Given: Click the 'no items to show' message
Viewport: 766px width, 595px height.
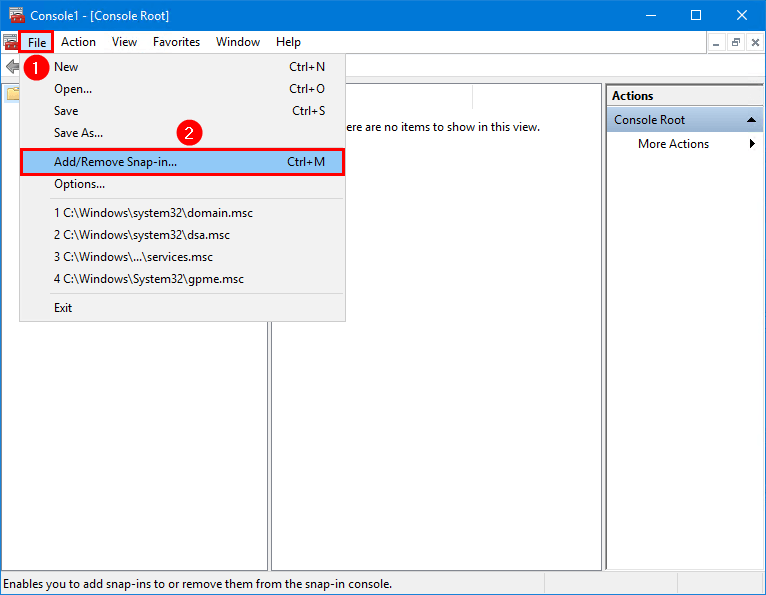Looking at the screenshot, I should coord(443,127).
